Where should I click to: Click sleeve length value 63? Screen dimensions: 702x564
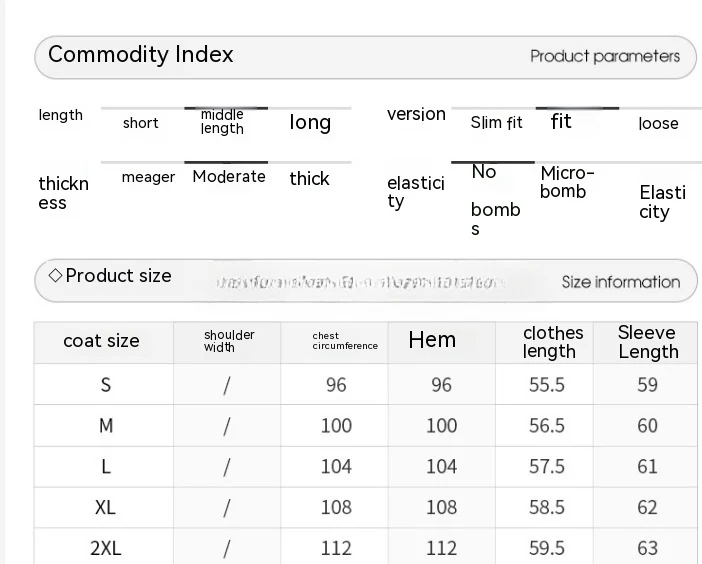click(x=647, y=548)
